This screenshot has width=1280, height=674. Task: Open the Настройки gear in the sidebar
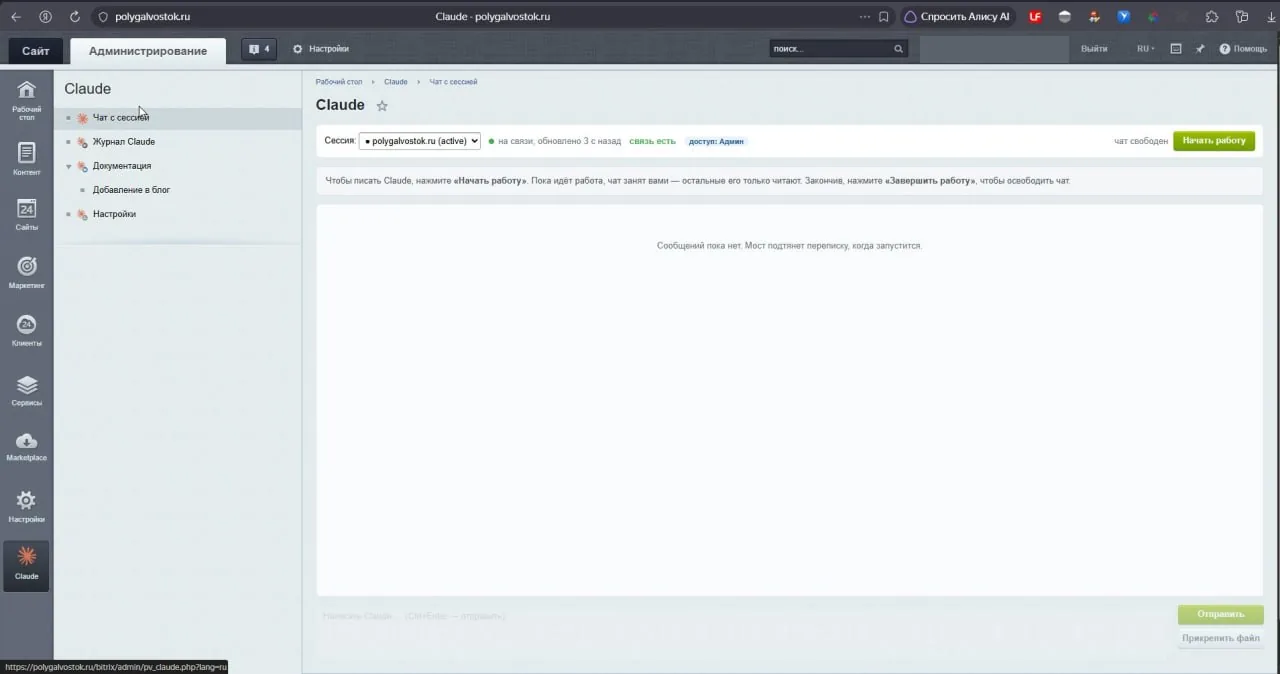pyautogui.click(x=26, y=506)
